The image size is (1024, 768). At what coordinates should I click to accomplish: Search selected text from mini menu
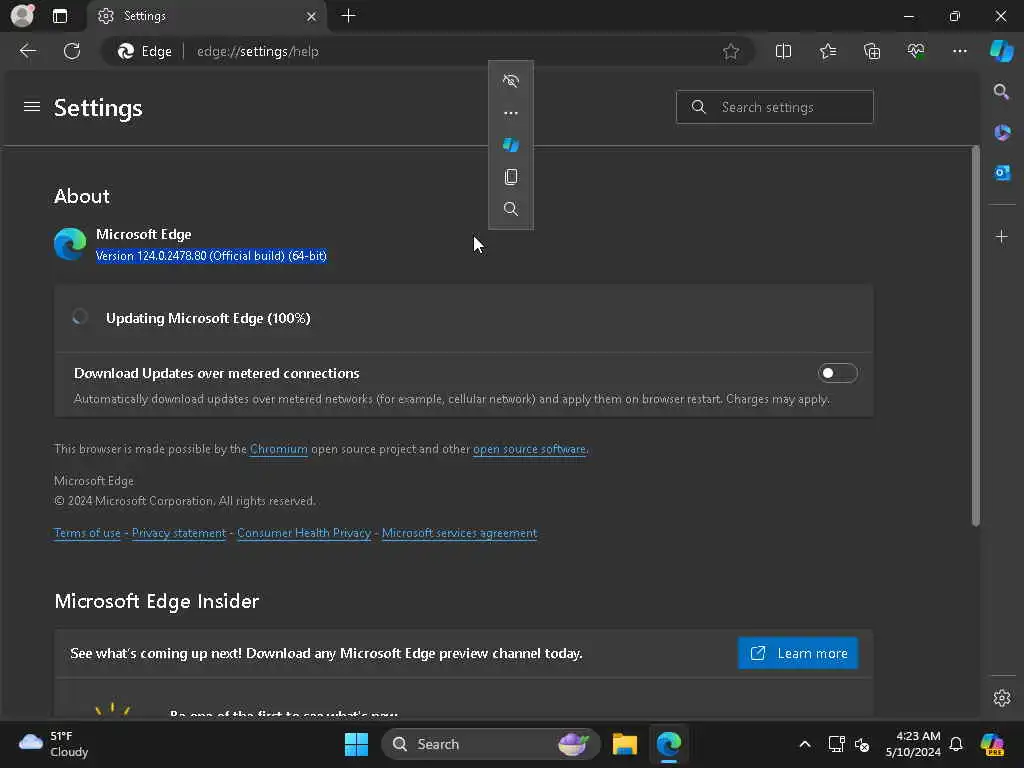coord(511,209)
